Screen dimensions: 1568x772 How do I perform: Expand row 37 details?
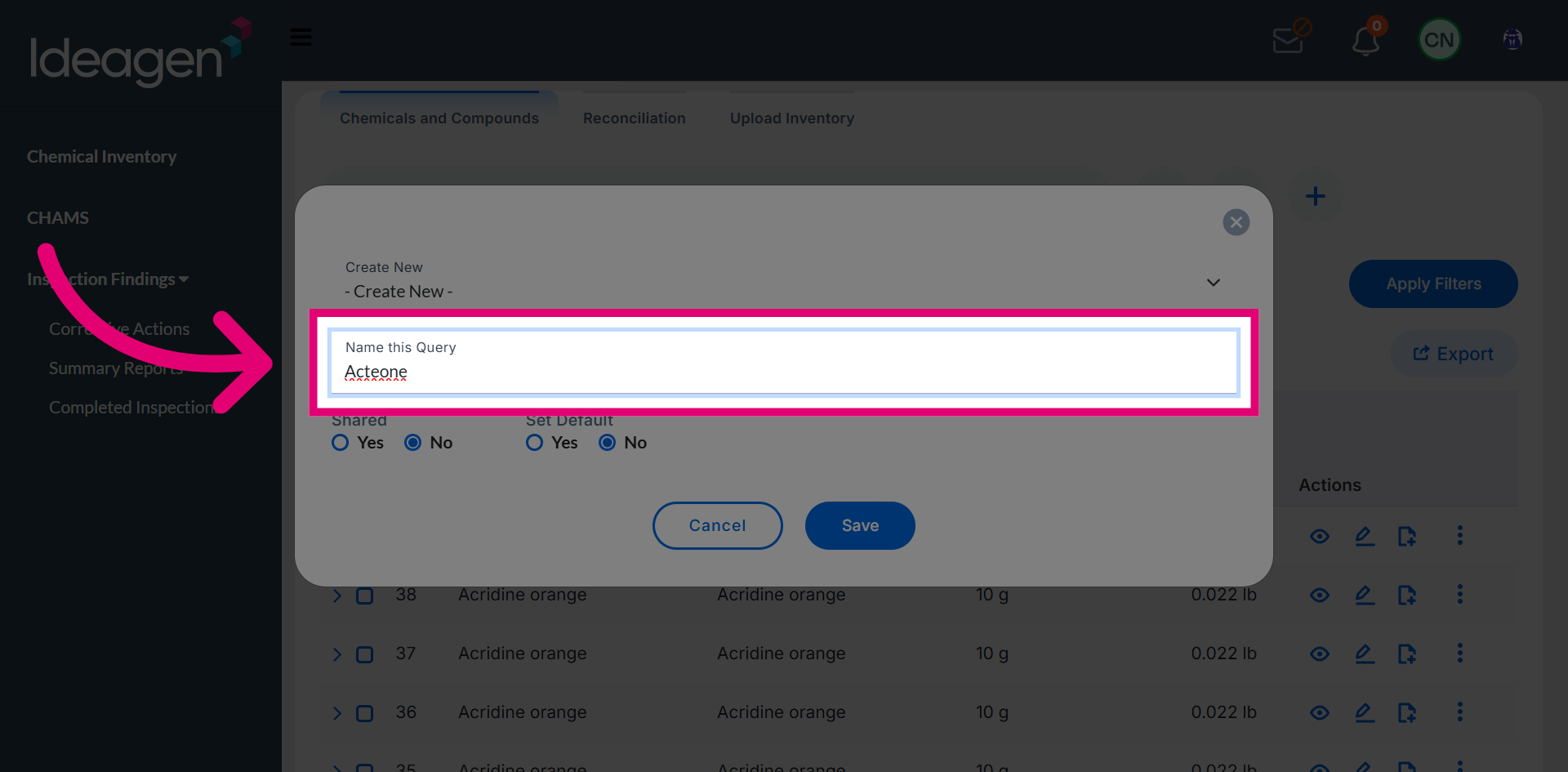tap(337, 655)
